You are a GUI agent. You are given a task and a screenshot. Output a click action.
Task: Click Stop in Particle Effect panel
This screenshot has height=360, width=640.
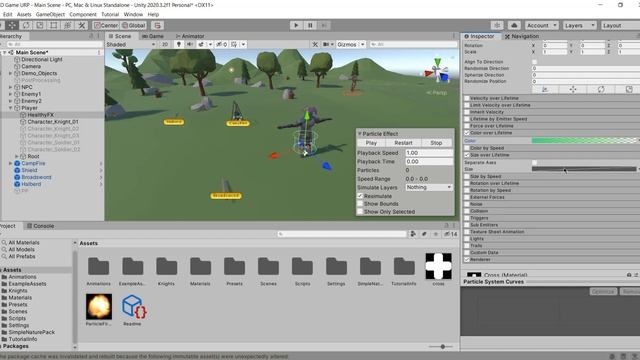[436, 143]
